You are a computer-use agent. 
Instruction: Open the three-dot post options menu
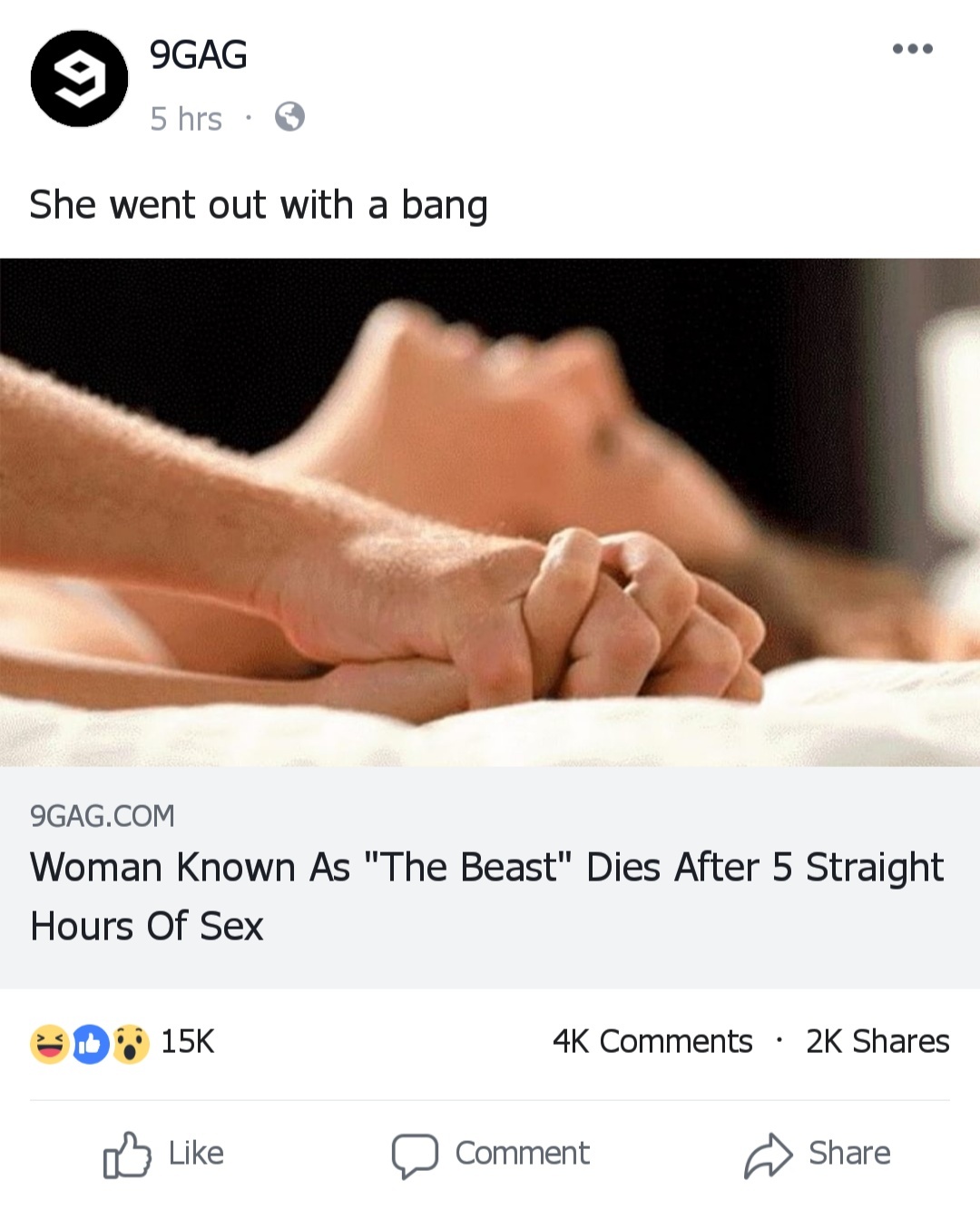click(x=912, y=49)
